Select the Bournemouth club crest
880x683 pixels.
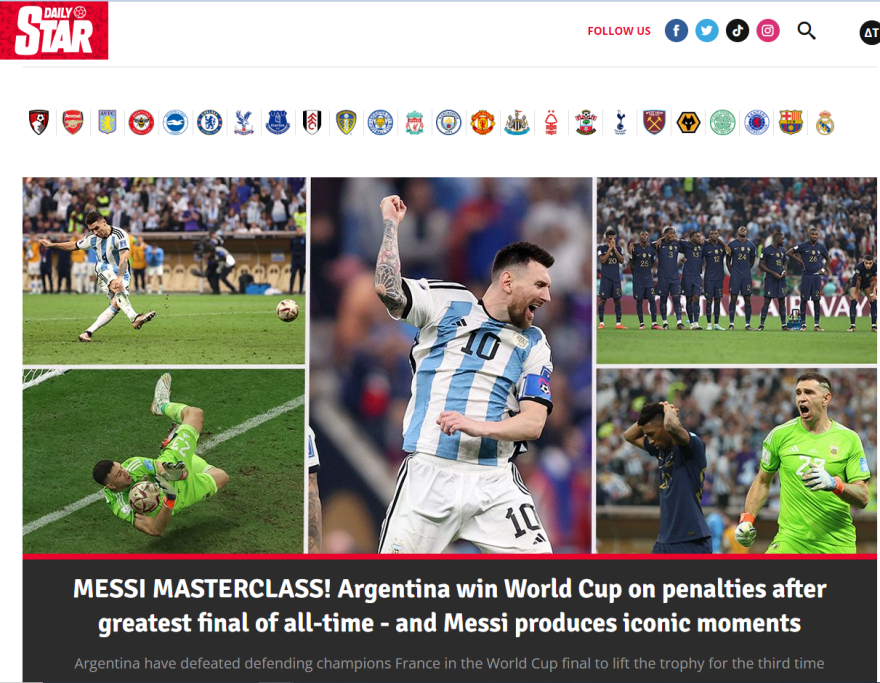tap(39, 122)
